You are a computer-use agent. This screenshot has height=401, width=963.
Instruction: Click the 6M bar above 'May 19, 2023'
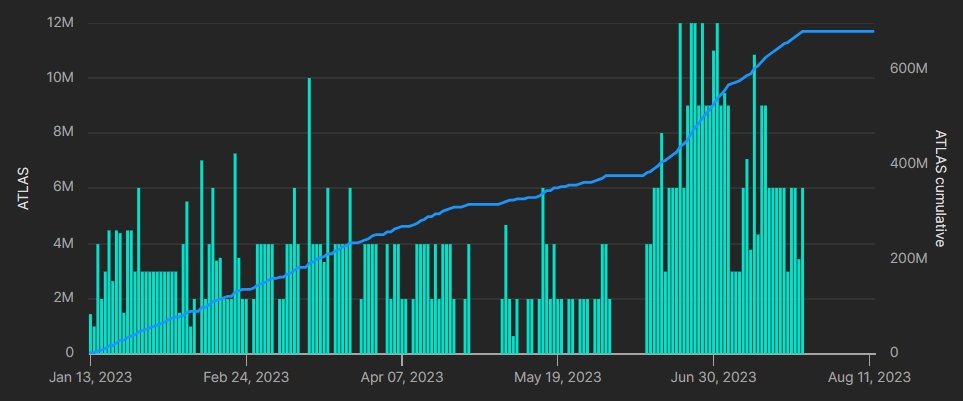click(543, 270)
